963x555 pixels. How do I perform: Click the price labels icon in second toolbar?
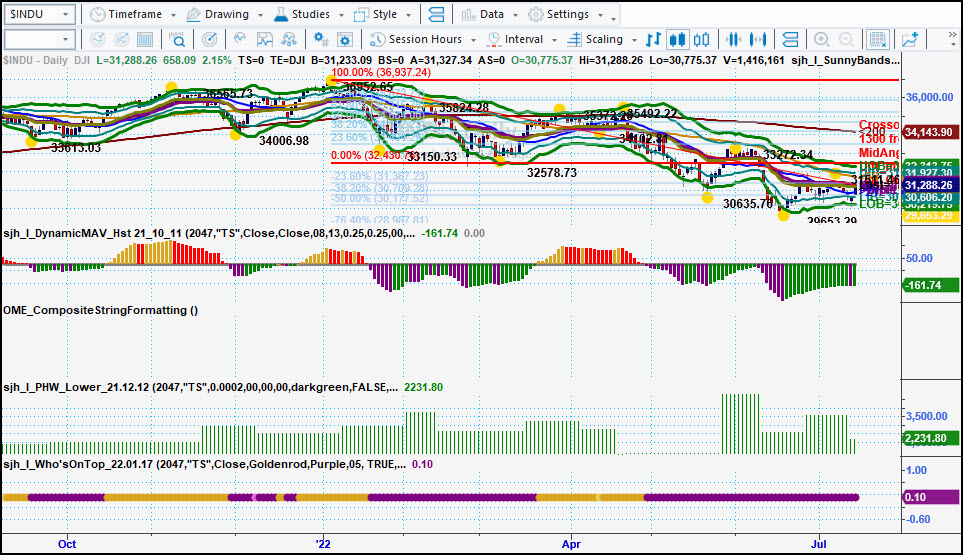pos(790,39)
